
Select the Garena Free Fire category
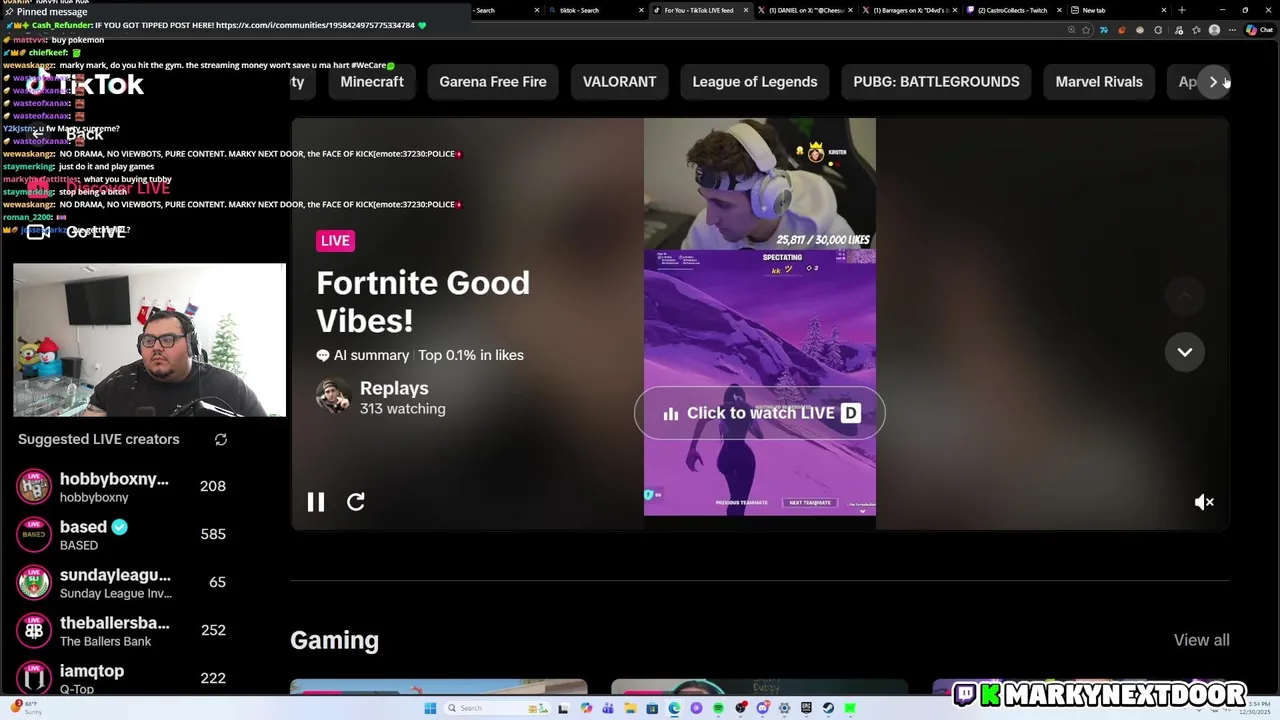pyautogui.click(x=493, y=82)
